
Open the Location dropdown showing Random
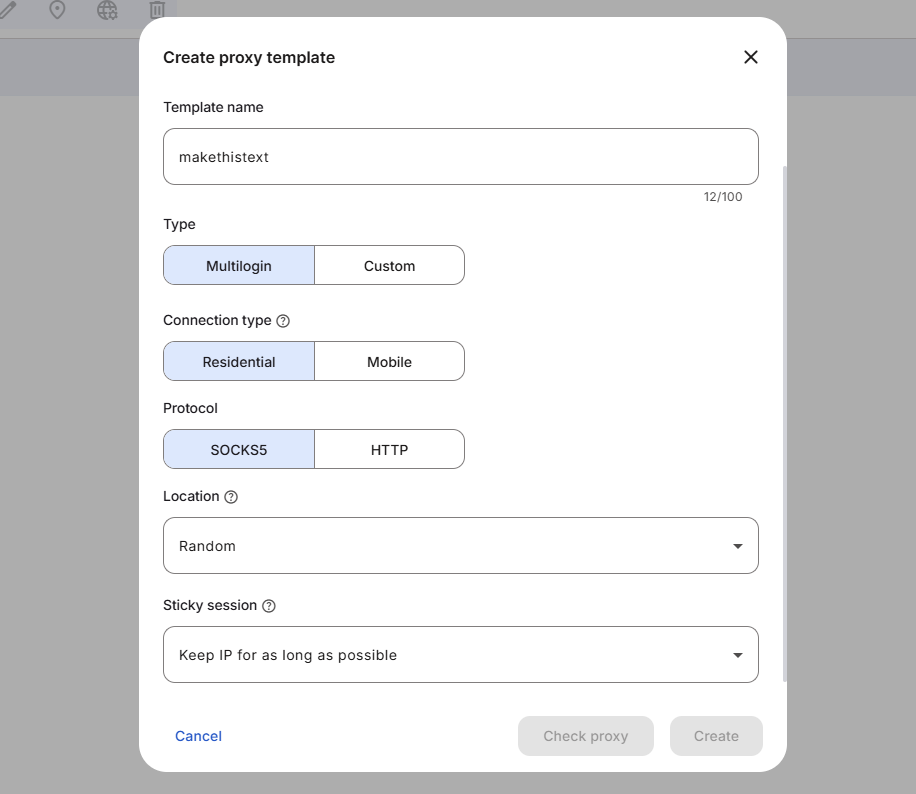point(460,546)
